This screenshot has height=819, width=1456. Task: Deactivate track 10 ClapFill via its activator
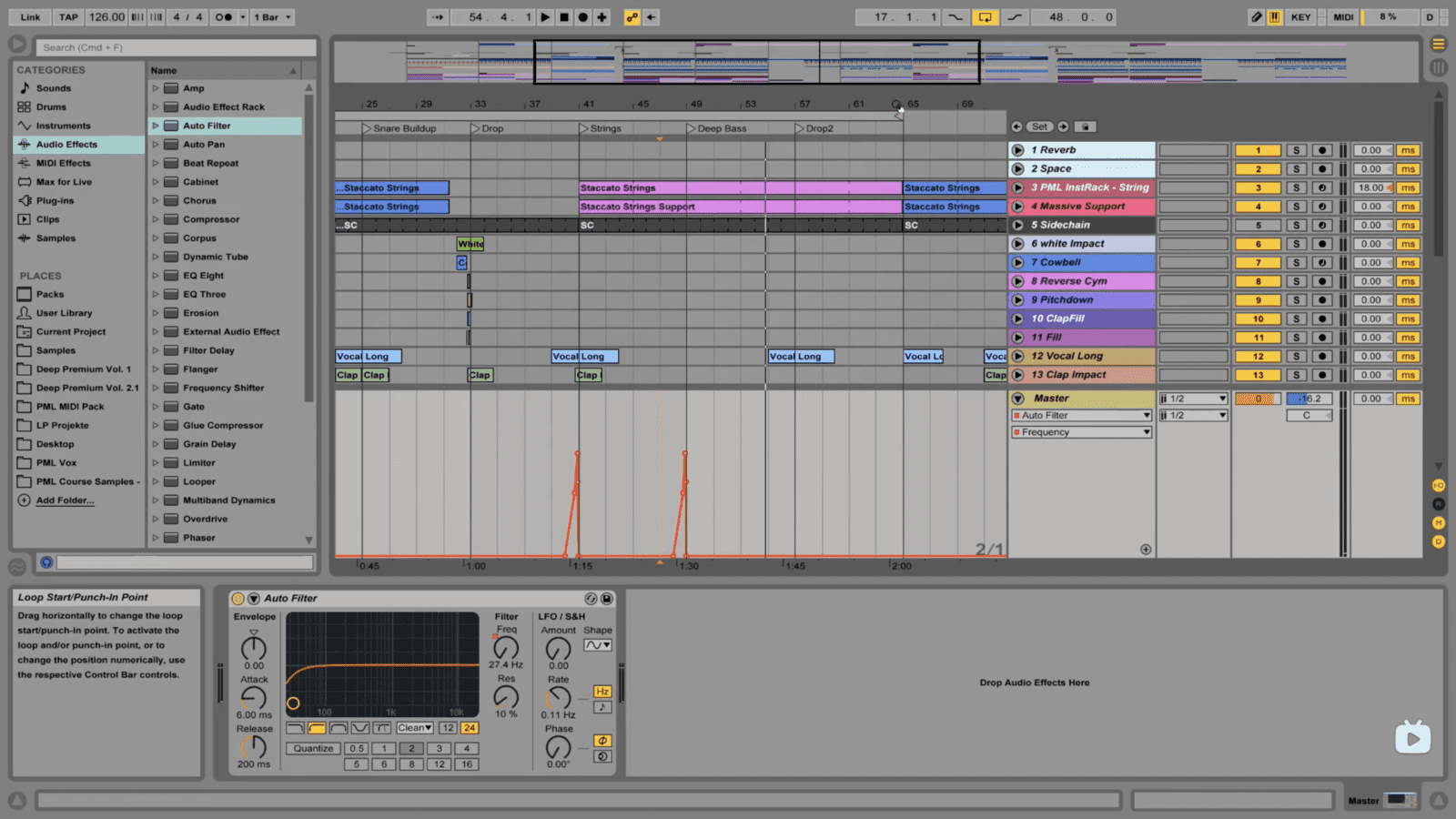pyautogui.click(x=1259, y=319)
